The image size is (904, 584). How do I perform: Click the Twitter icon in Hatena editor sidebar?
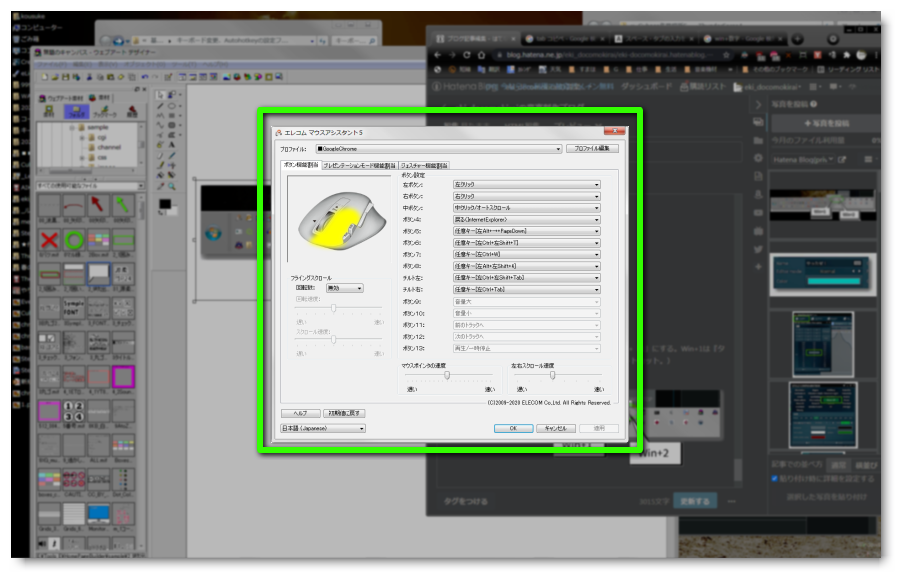pyautogui.click(x=758, y=249)
